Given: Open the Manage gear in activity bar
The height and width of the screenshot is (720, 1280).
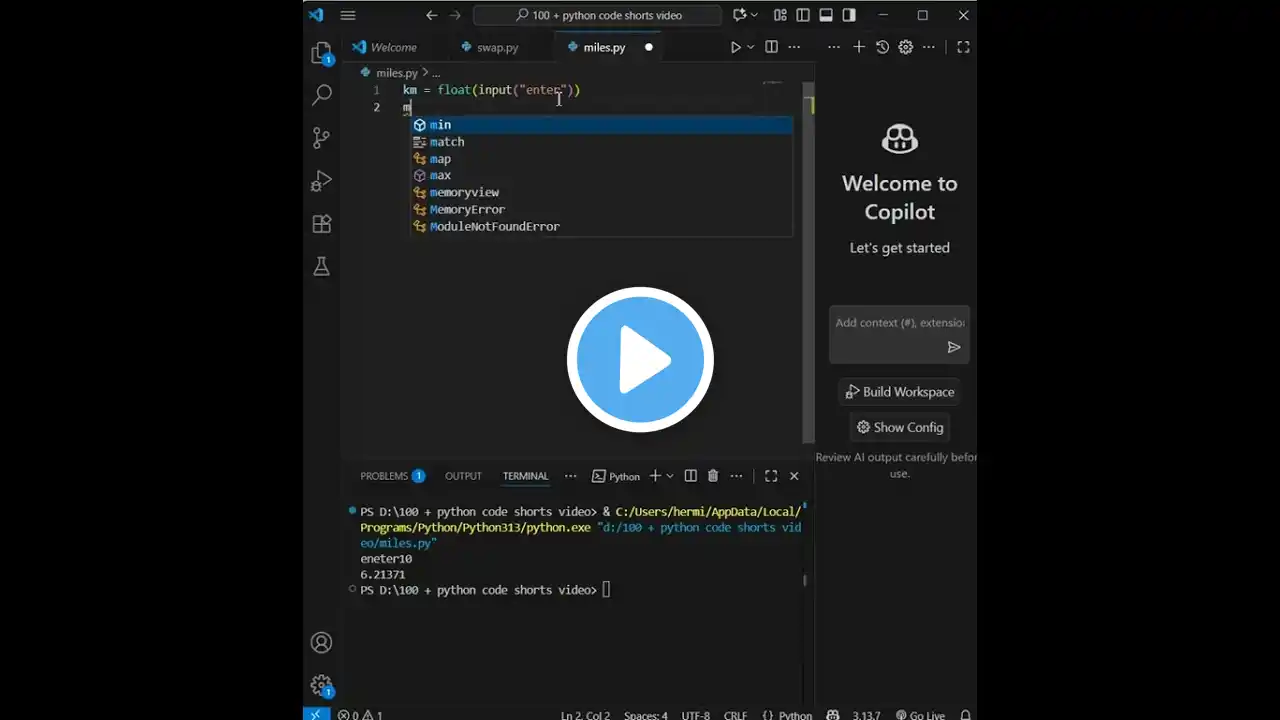Looking at the screenshot, I should pyautogui.click(x=321, y=686).
